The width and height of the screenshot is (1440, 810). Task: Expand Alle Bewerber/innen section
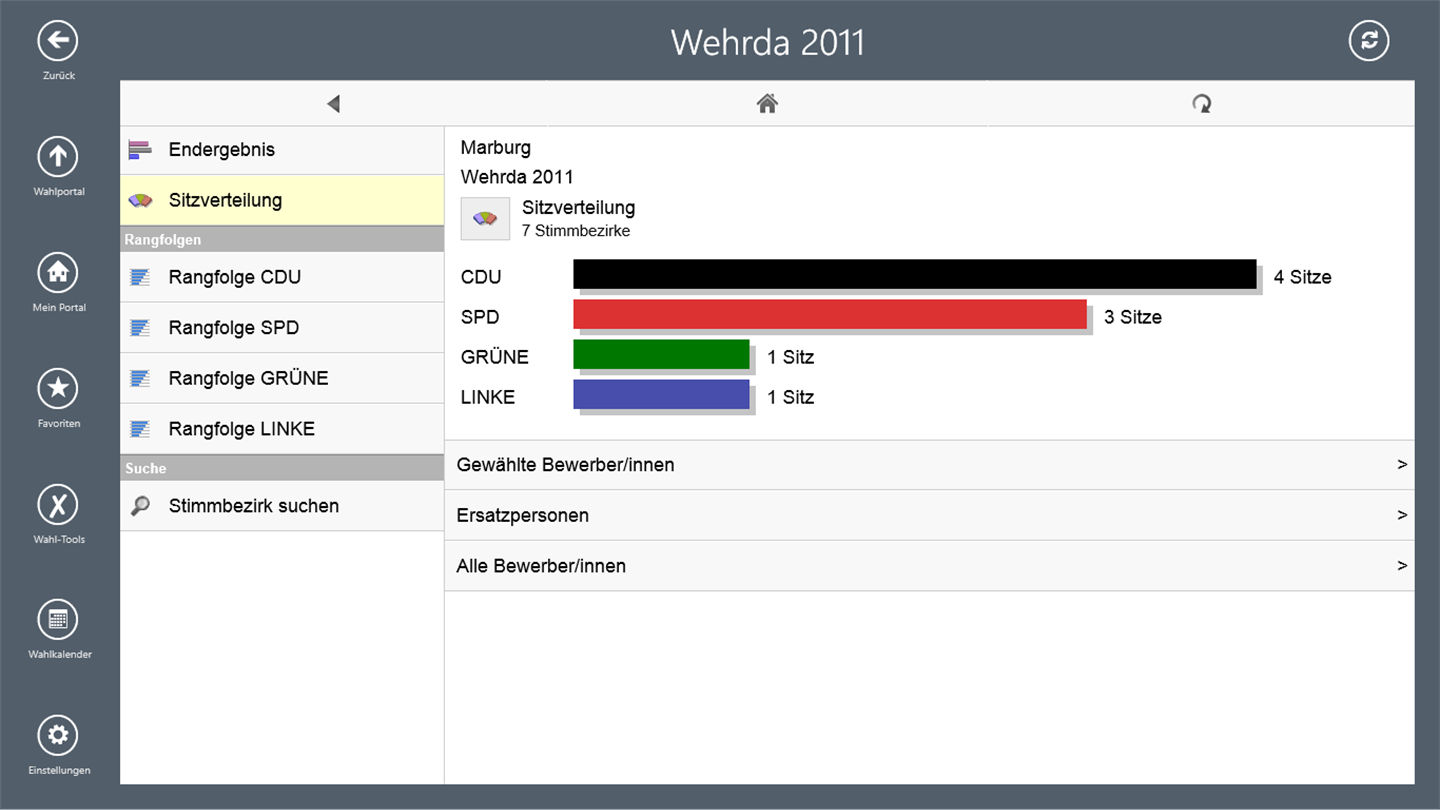coord(929,566)
